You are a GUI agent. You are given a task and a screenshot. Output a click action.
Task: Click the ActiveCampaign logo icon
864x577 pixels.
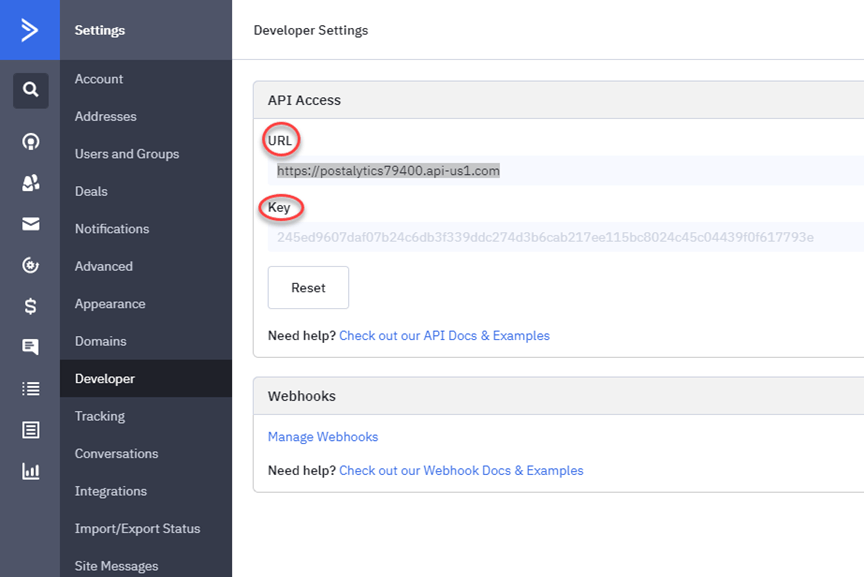click(30, 30)
